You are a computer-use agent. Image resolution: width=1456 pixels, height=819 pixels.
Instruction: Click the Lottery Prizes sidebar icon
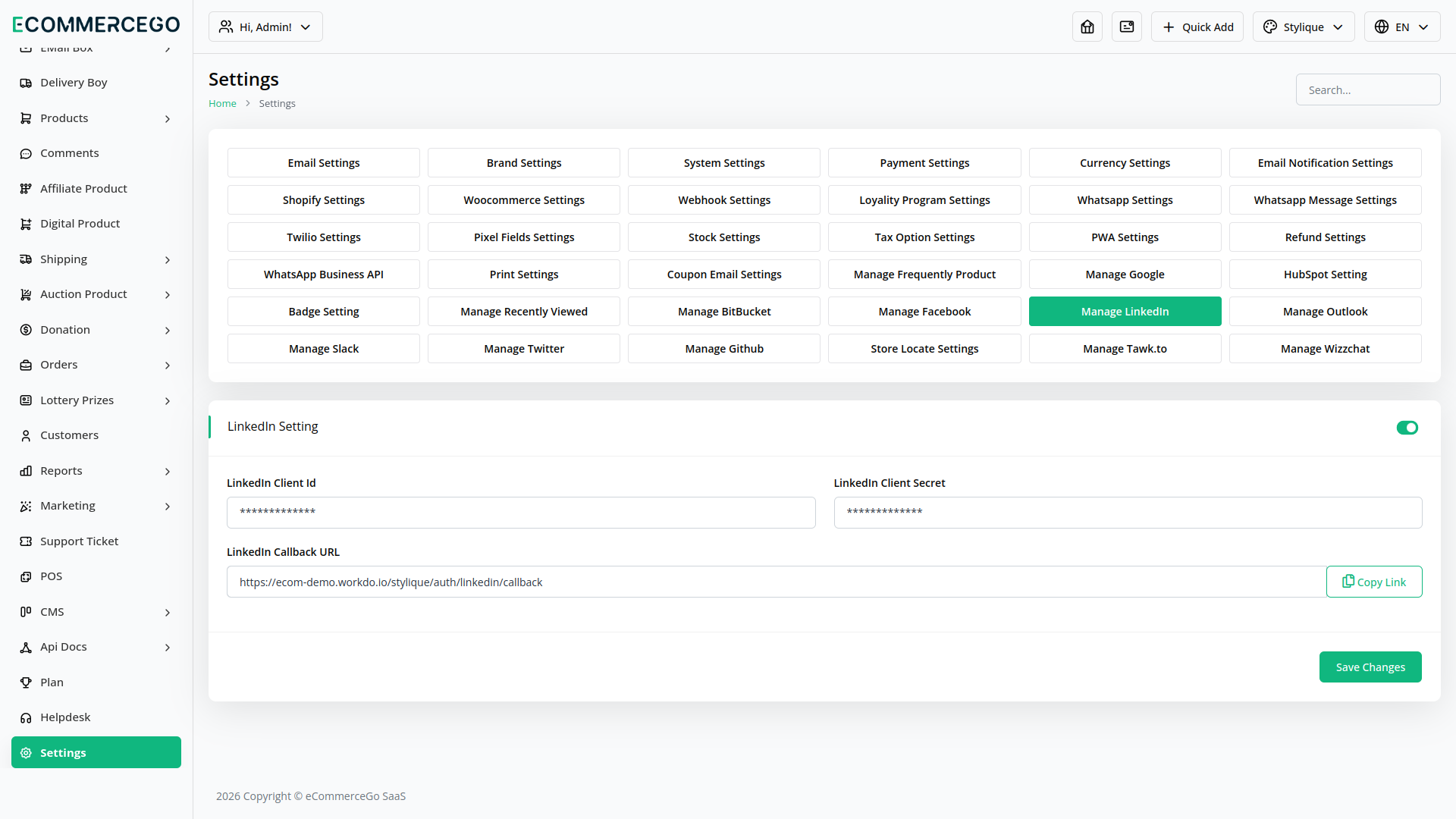tap(26, 400)
